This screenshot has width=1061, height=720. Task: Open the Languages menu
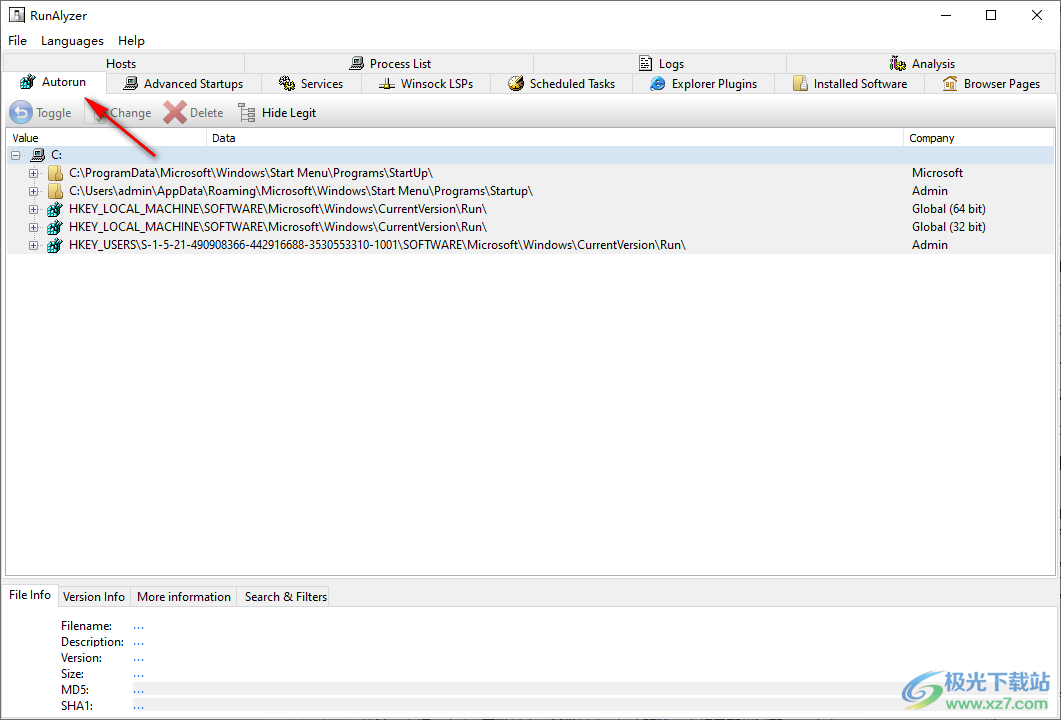click(72, 41)
